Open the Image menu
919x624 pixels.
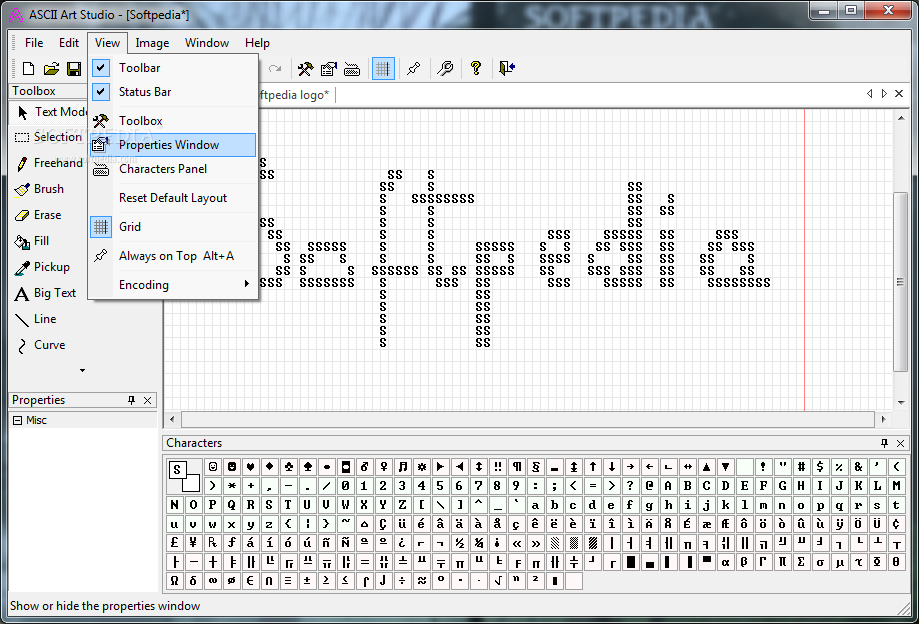click(152, 43)
